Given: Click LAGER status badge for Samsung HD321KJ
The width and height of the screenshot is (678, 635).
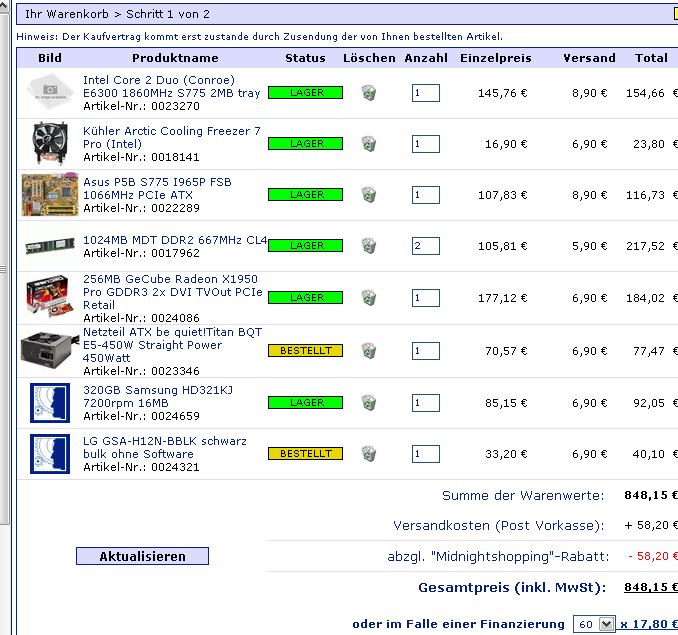Looking at the screenshot, I should tap(306, 402).
